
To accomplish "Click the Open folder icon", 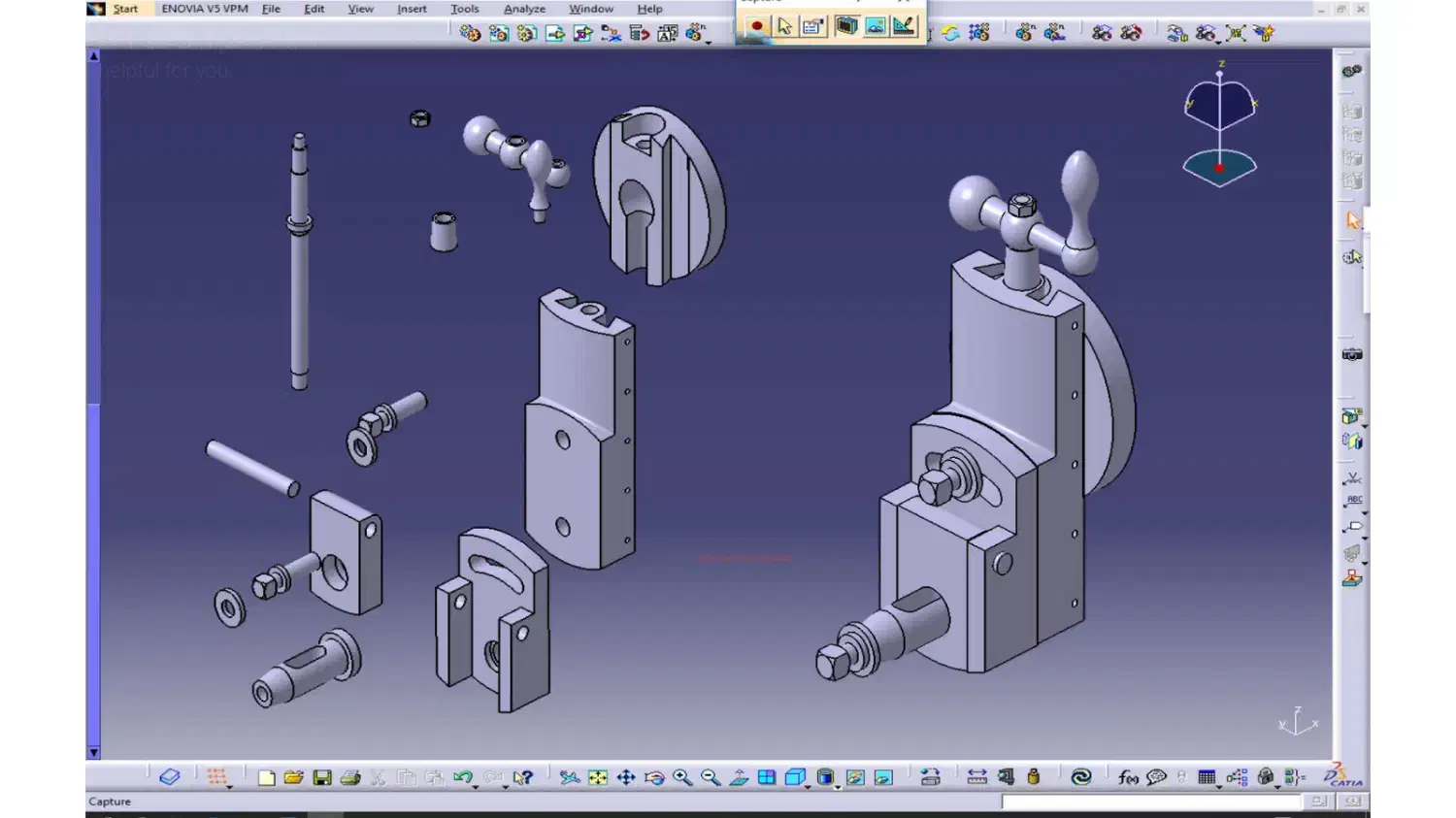I will (x=294, y=777).
